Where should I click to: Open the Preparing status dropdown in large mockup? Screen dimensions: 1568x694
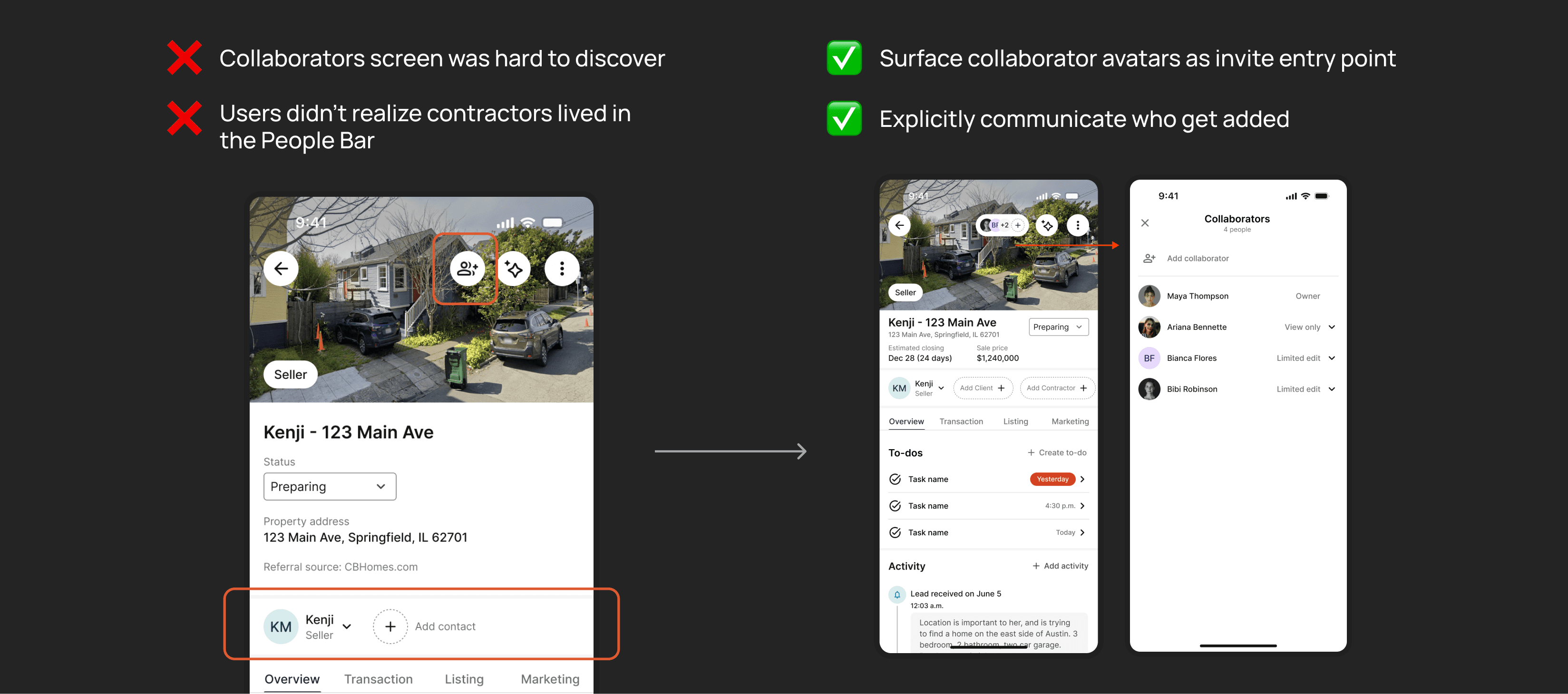329,487
